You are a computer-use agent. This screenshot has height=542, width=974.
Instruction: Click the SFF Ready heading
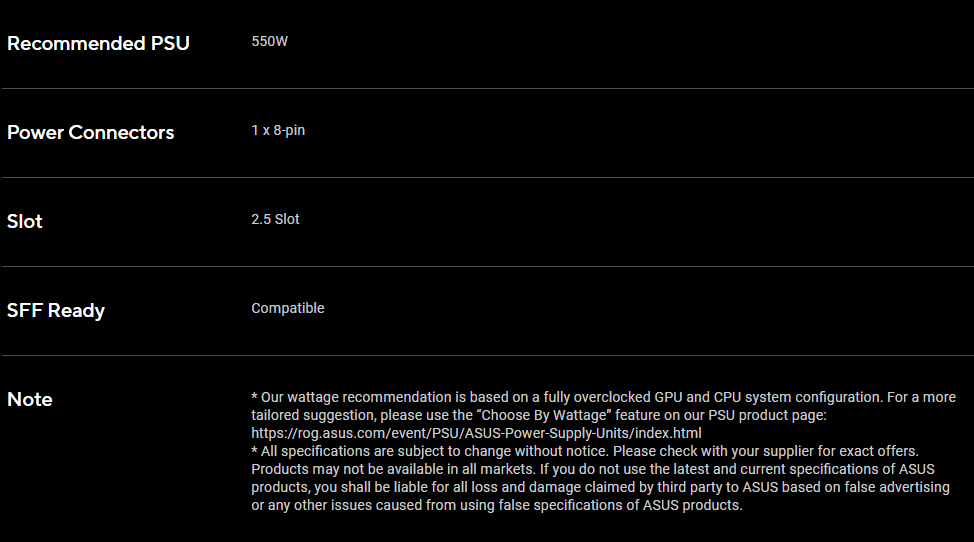coord(56,310)
